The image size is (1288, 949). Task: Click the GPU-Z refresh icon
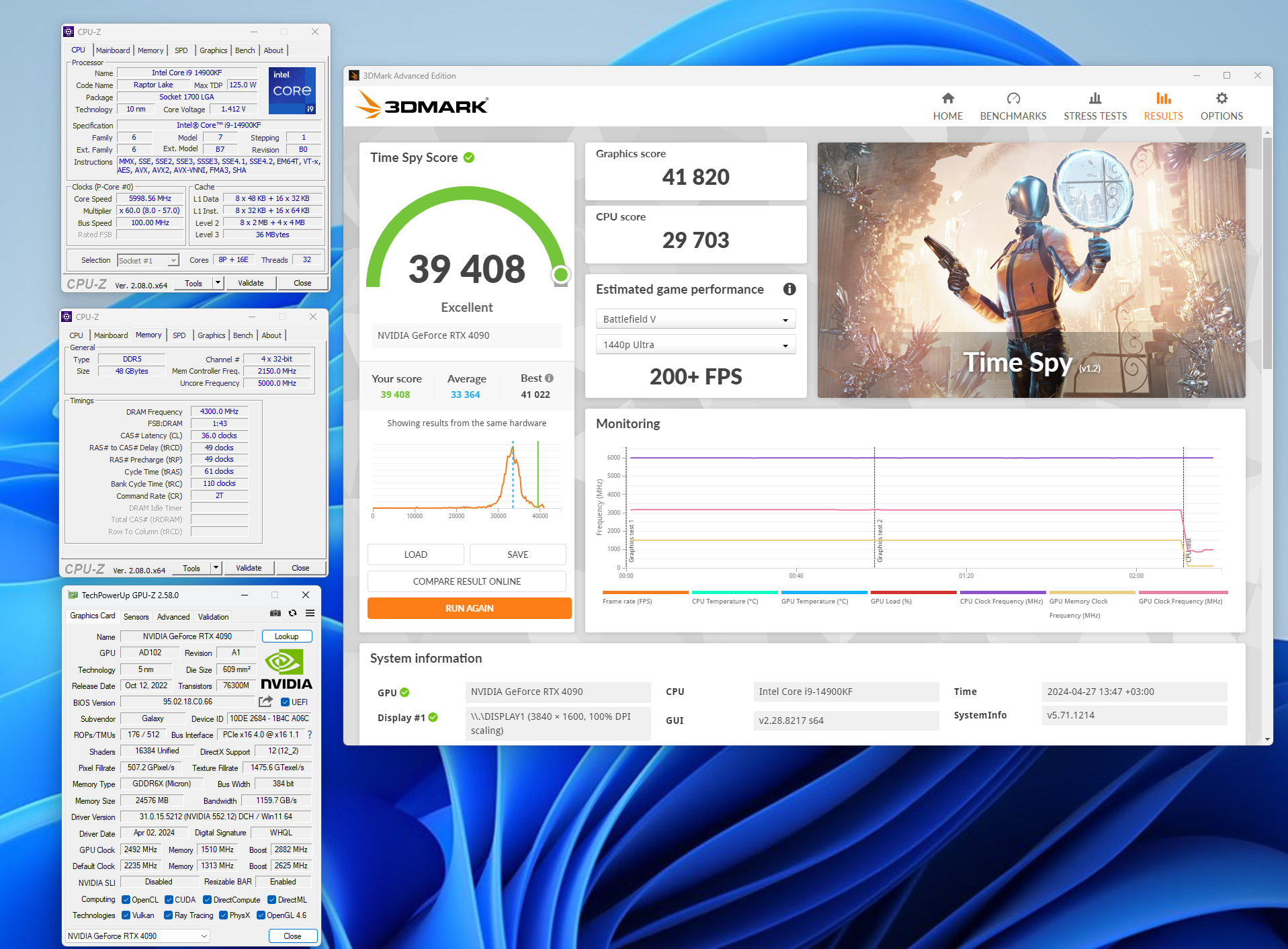pyautogui.click(x=292, y=613)
